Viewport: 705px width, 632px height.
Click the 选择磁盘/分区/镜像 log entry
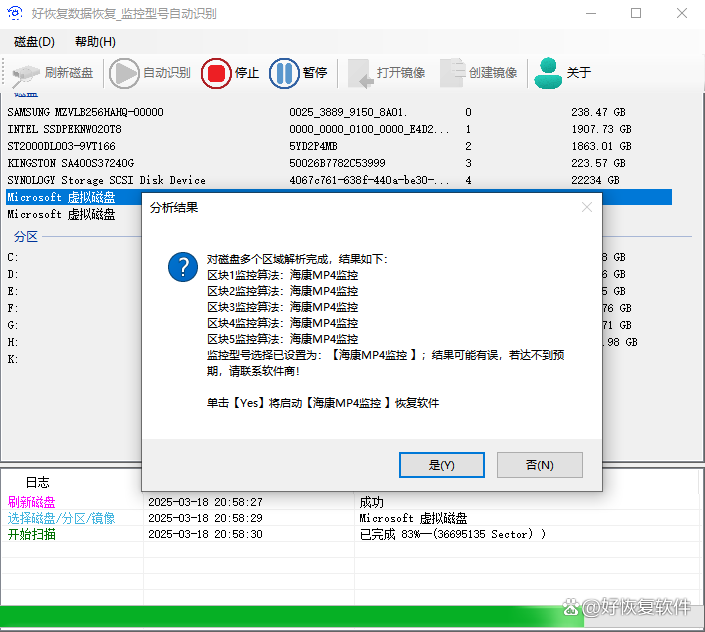[62, 518]
